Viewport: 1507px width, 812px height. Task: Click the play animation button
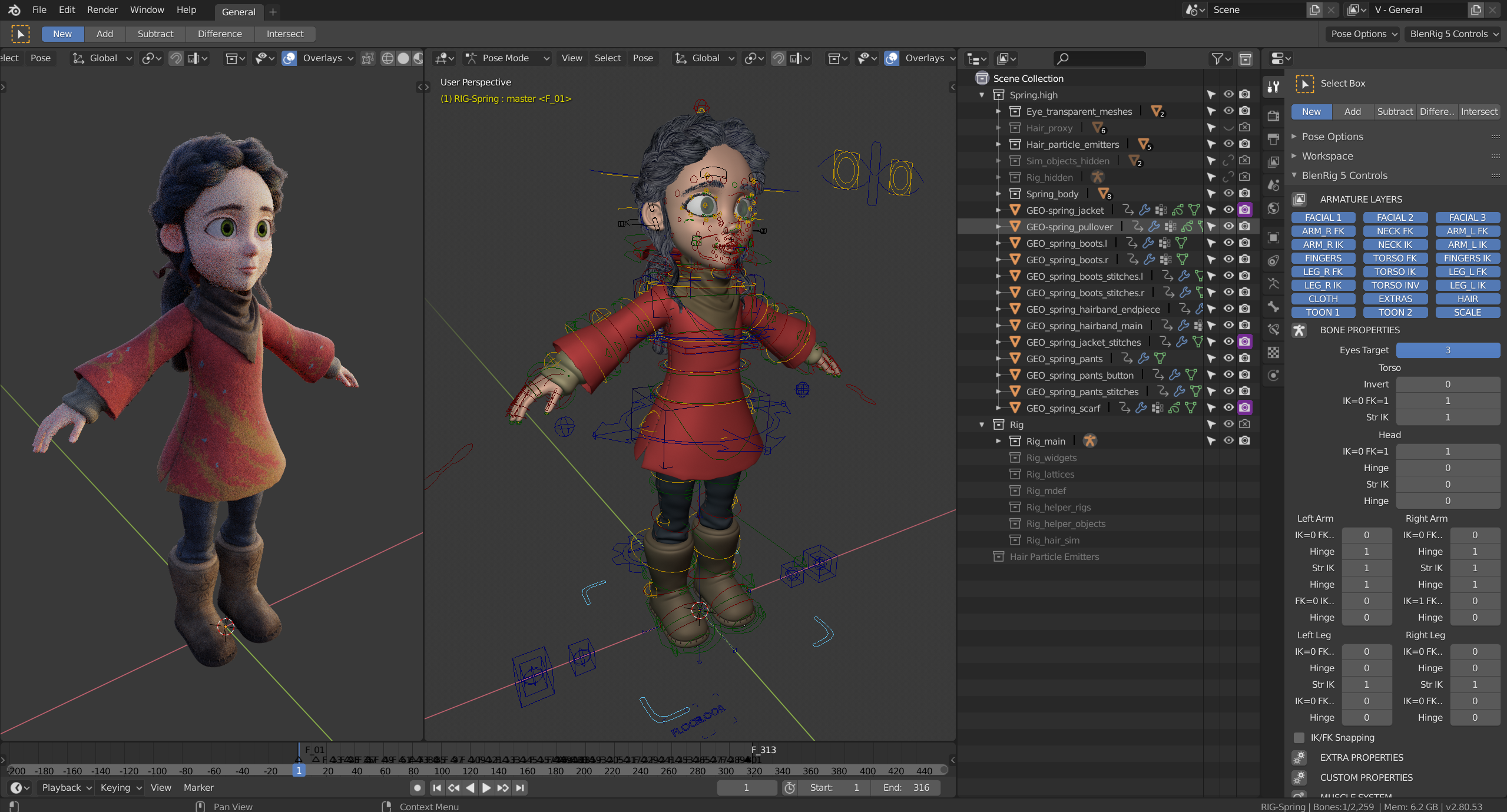pyautogui.click(x=486, y=787)
